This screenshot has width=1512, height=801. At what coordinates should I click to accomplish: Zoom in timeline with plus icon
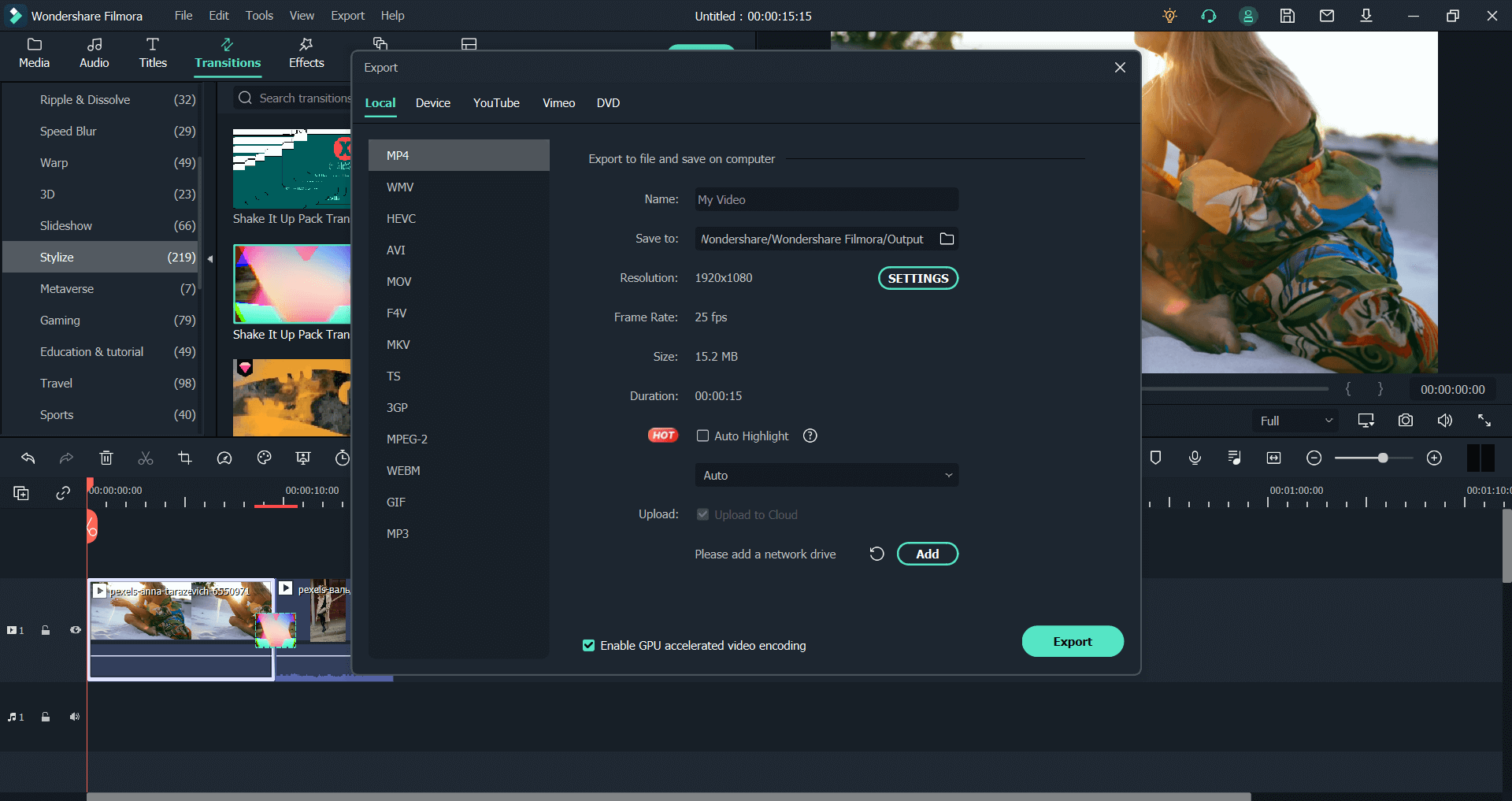(1435, 458)
